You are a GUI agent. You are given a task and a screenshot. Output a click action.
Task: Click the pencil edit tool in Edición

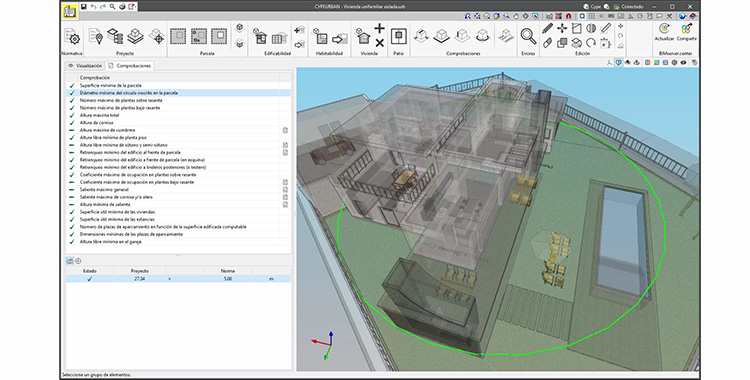click(548, 29)
